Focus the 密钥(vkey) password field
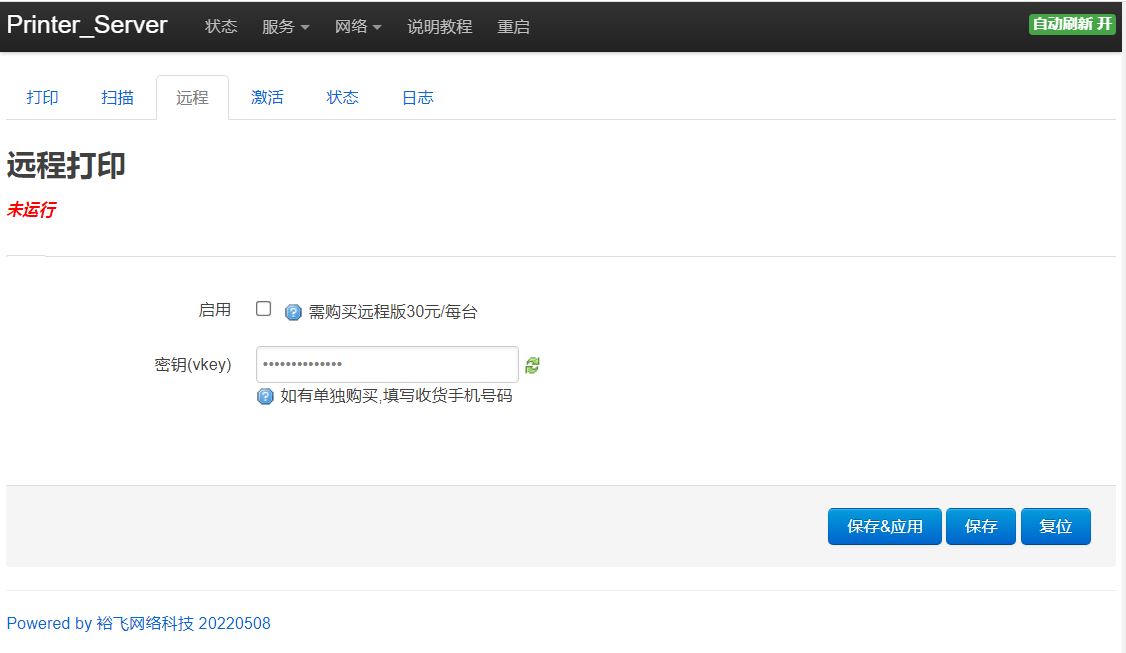 coord(387,364)
